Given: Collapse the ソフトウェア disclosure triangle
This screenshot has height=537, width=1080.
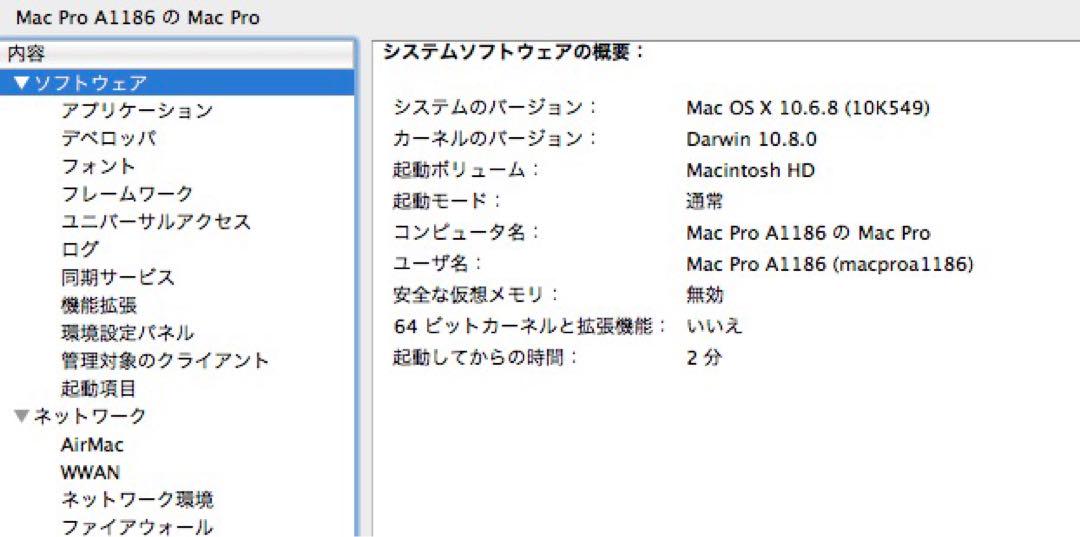Looking at the screenshot, I should coord(22,83).
